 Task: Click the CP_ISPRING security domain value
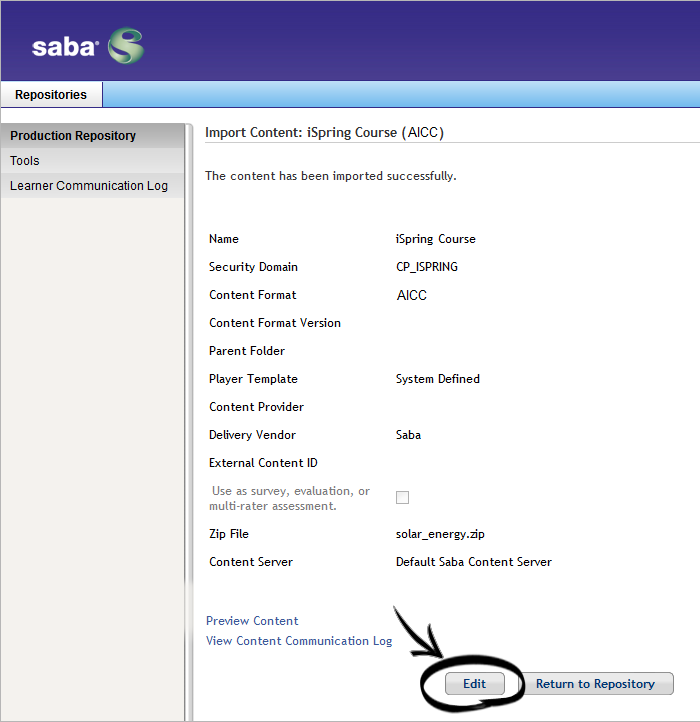pos(426,267)
